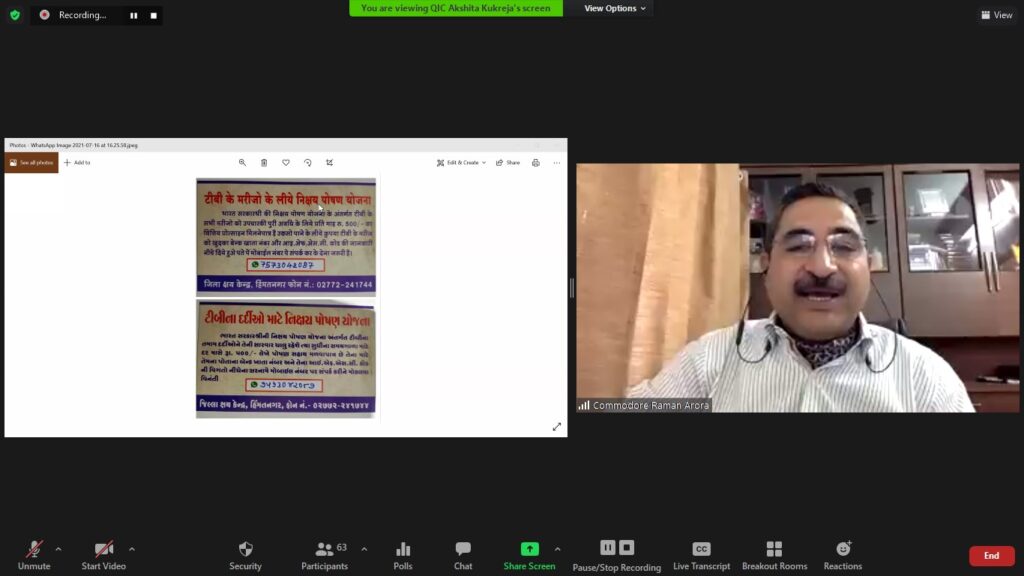
Task: Click the red End meeting button
Action: pyautogui.click(x=991, y=556)
